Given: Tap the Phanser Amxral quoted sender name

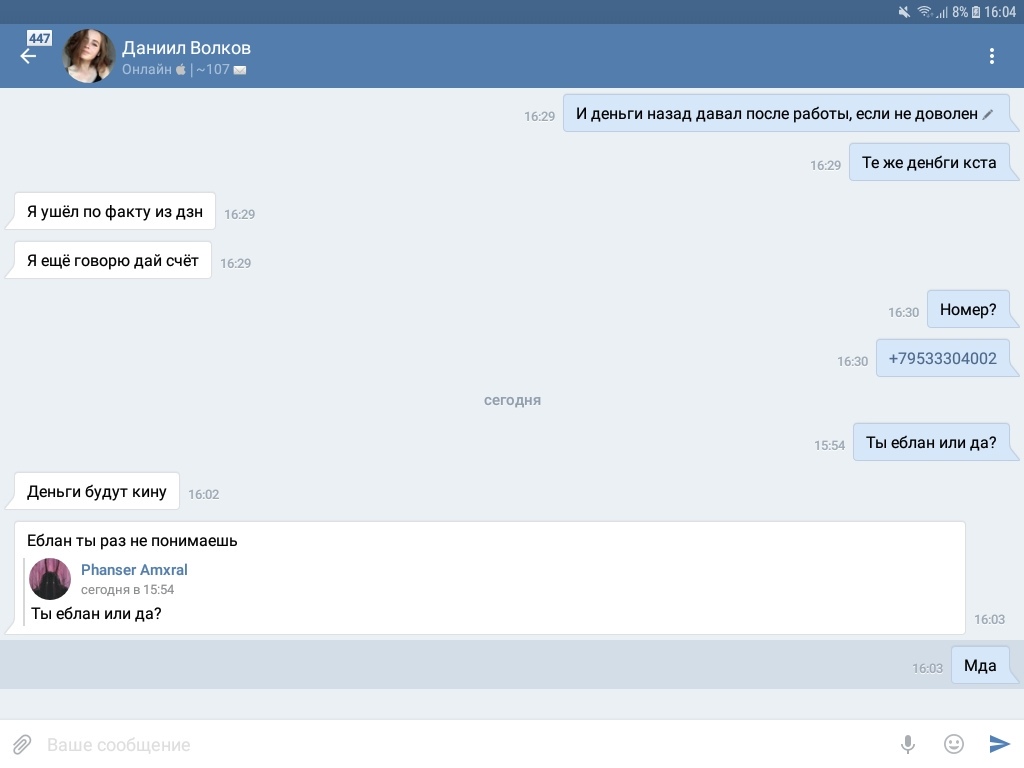Looking at the screenshot, I should [134, 570].
